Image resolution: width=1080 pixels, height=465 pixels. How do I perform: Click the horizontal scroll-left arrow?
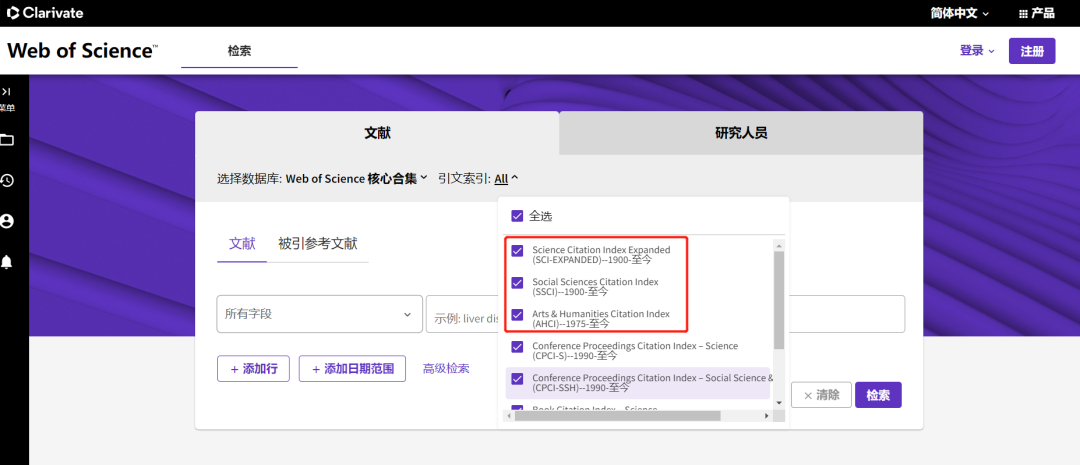click(x=510, y=415)
